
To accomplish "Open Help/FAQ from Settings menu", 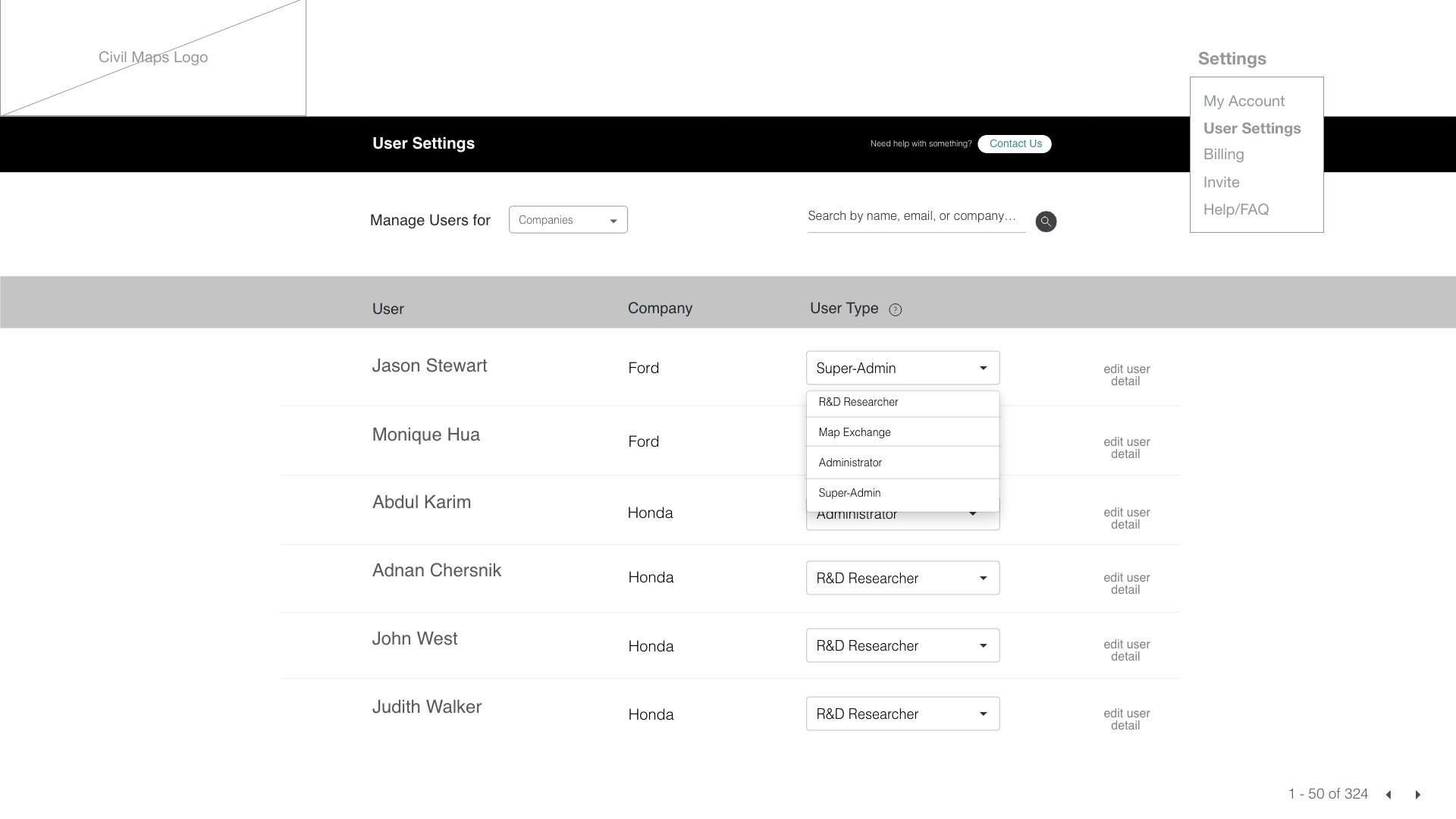I will [1235, 209].
